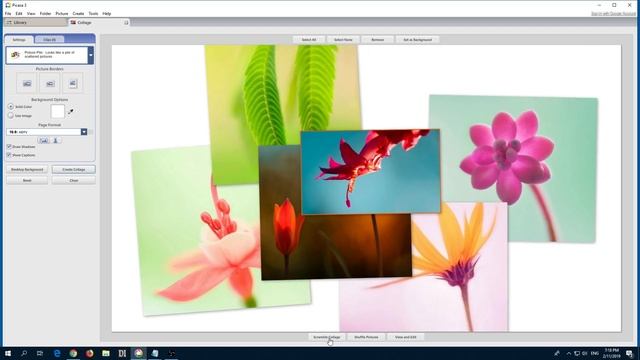This screenshot has height=360, width=640.
Task: Open the File menu
Action: coord(8,13)
